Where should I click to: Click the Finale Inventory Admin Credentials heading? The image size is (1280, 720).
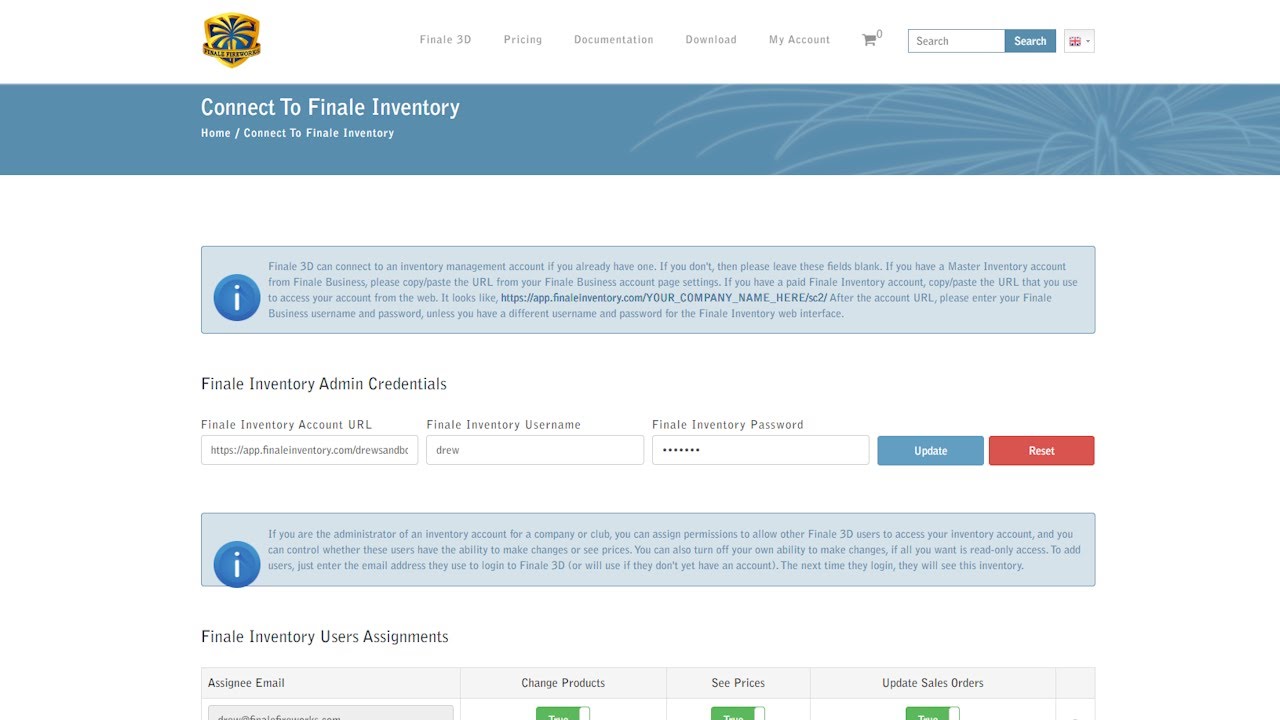[324, 384]
